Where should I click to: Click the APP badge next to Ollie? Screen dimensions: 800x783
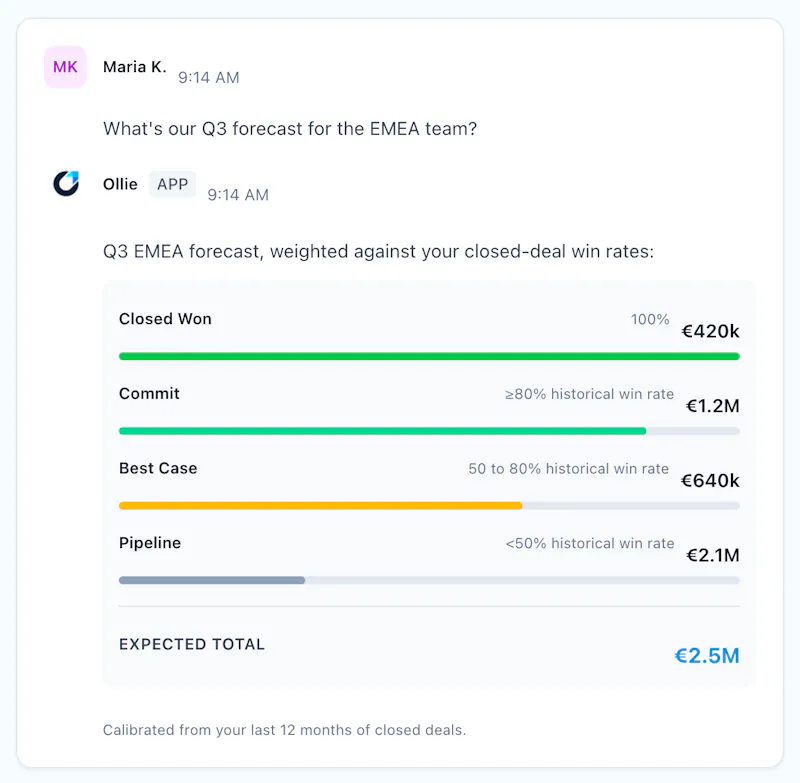pyautogui.click(x=172, y=184)
